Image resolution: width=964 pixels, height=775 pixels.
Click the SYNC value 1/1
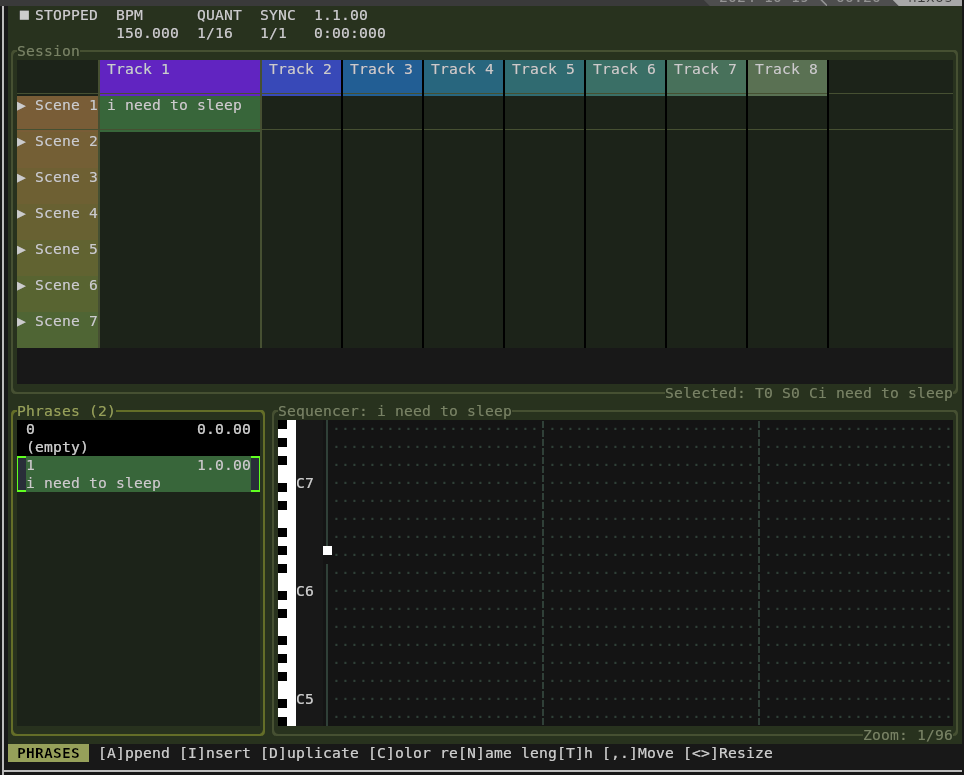coord(274,33)
